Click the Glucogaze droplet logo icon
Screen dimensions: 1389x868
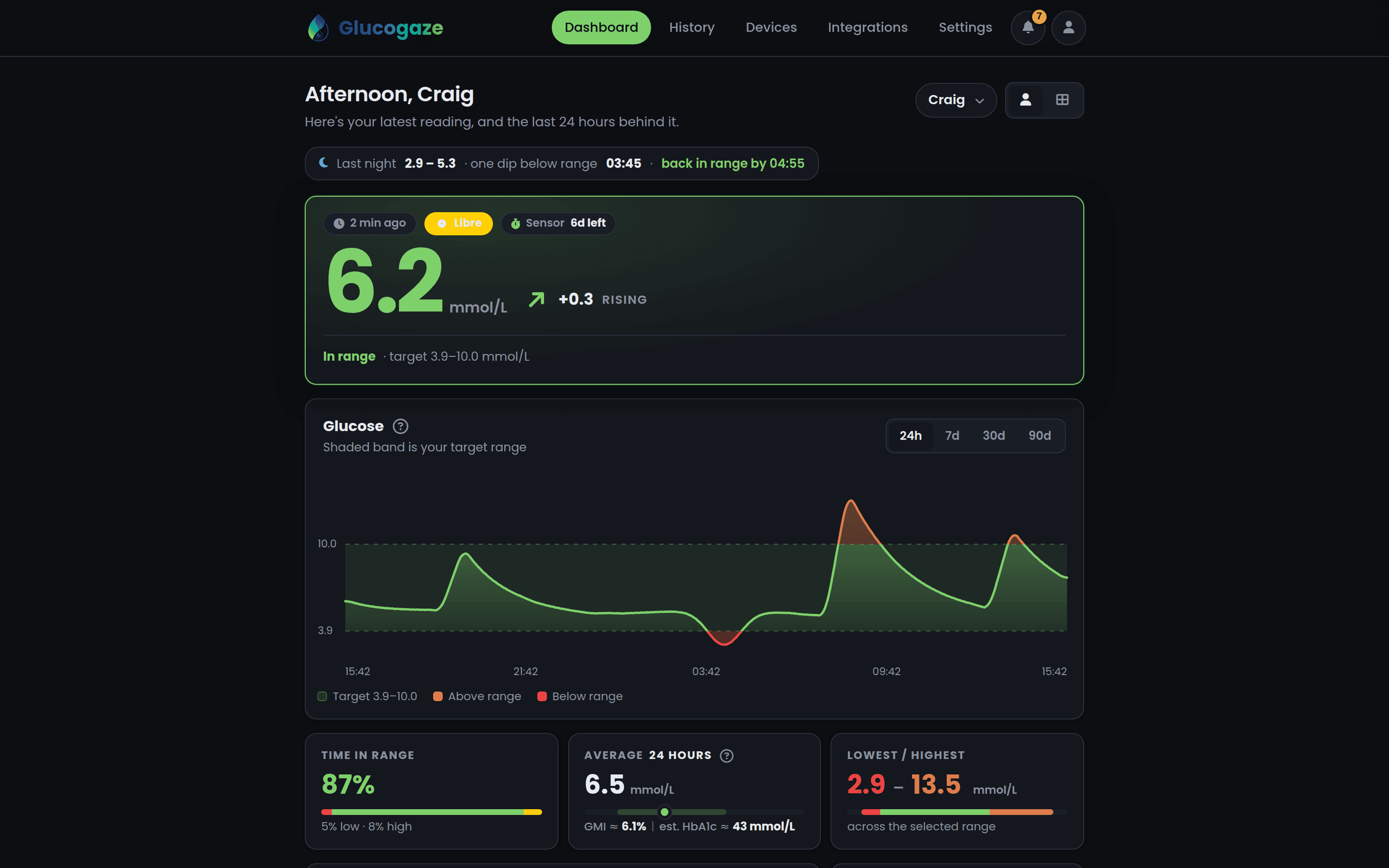coord(318,27)
